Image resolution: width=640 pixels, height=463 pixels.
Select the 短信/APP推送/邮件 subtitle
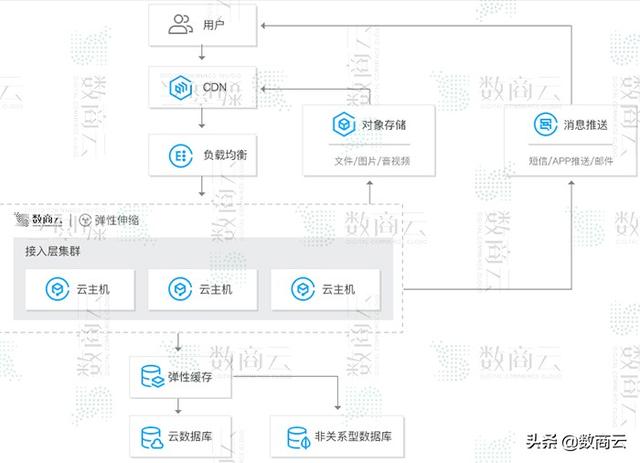(571, 161)
